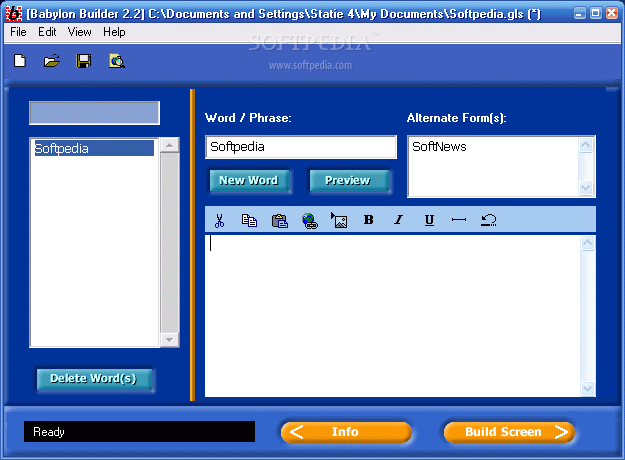This screenshot has width=625, height=460.
Task: Focus the Word / Phrase input field
Action: (x=301, y=147)
